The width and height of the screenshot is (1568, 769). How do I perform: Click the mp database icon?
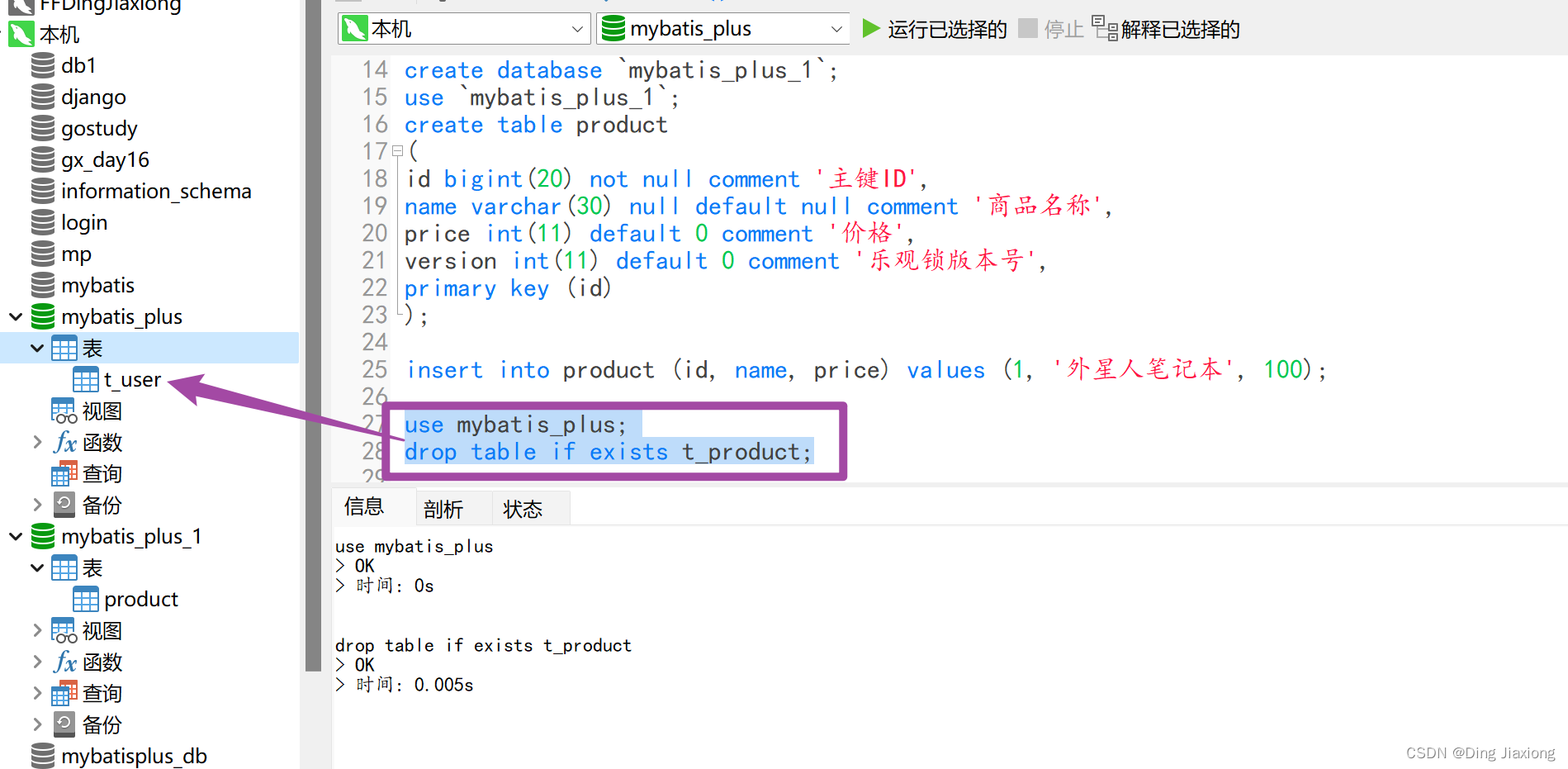pyautogui.click(x=43, y=254)
